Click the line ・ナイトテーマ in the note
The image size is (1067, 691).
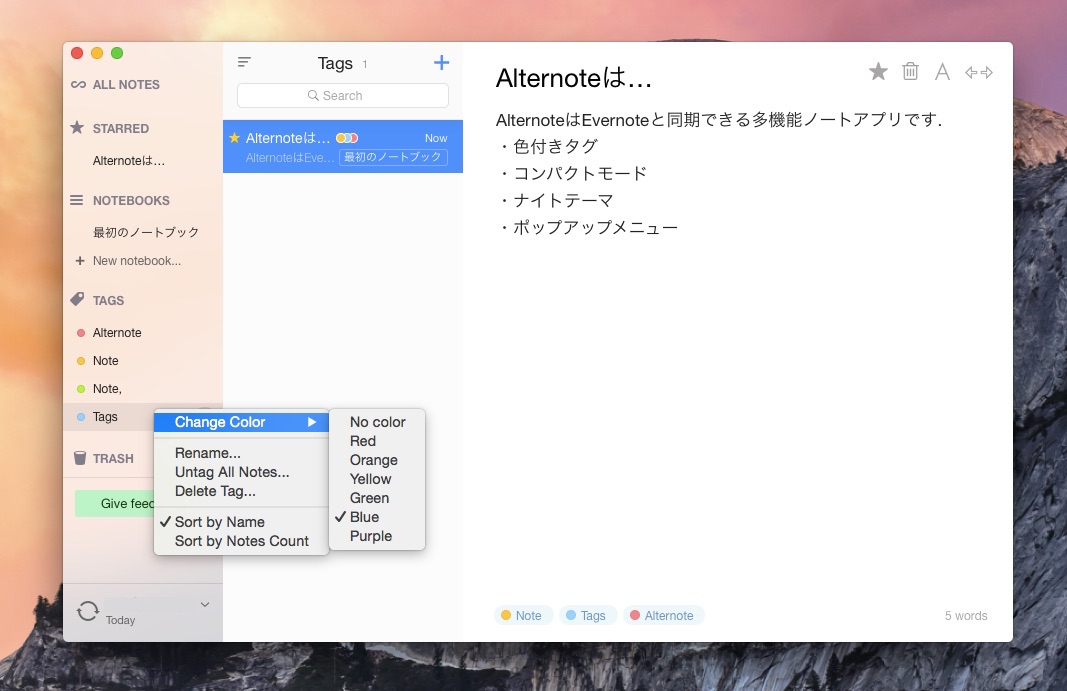(556, 201)
